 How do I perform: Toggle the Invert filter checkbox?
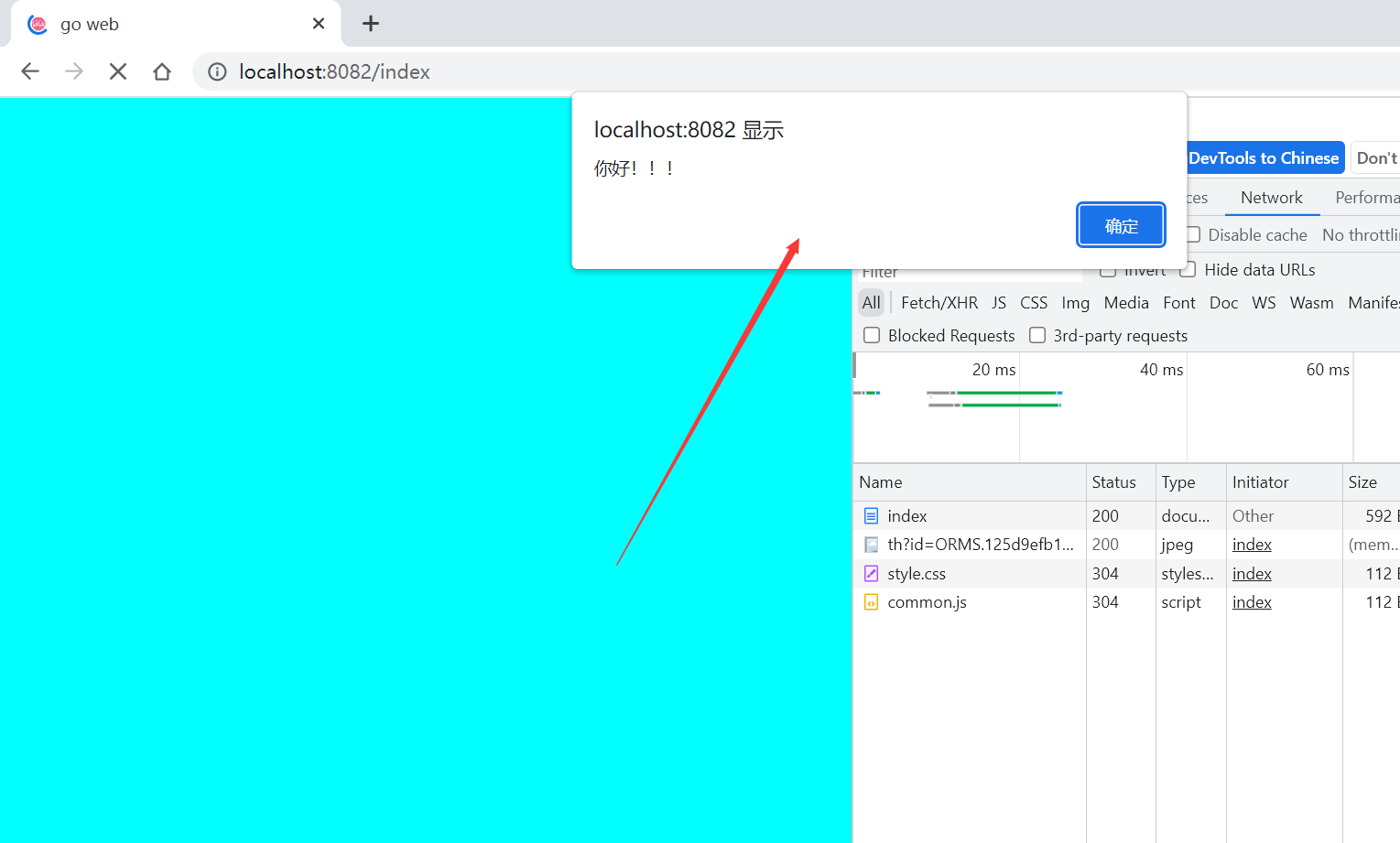coord(1108,271)
